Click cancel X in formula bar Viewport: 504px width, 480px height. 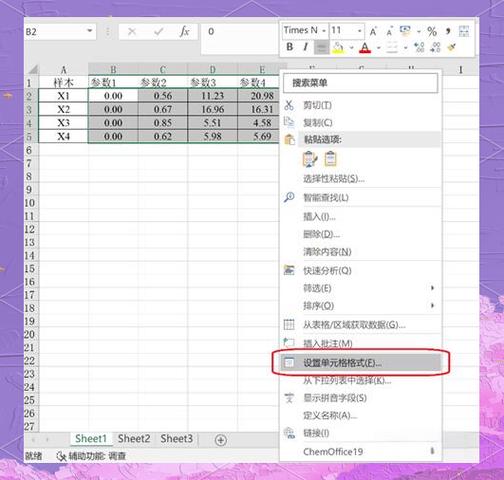coord(132,32)
